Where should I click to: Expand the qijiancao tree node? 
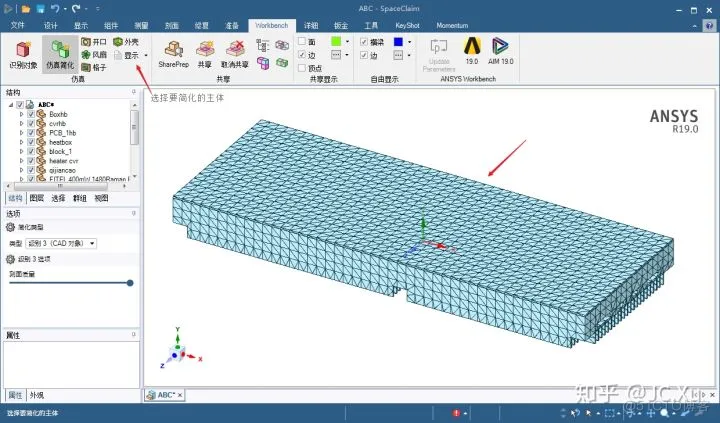click(x=21, y=170)
